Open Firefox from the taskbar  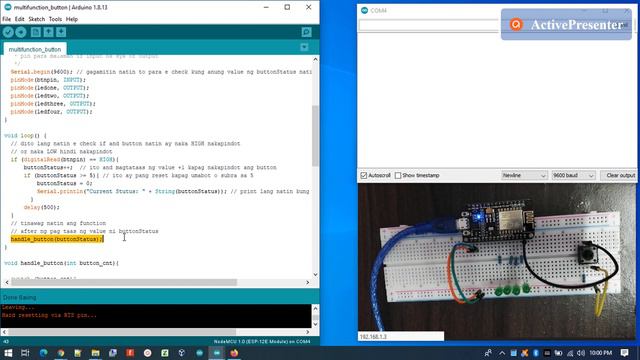click(x=234, y=353)
